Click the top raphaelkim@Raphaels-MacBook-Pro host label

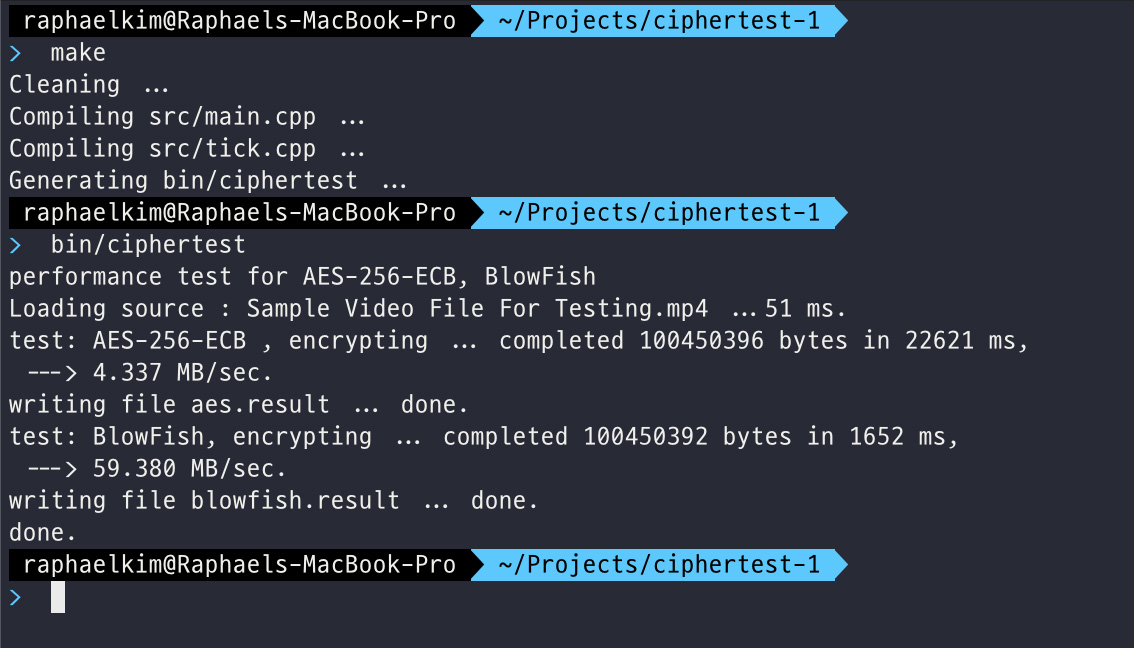tap(239, 20)
